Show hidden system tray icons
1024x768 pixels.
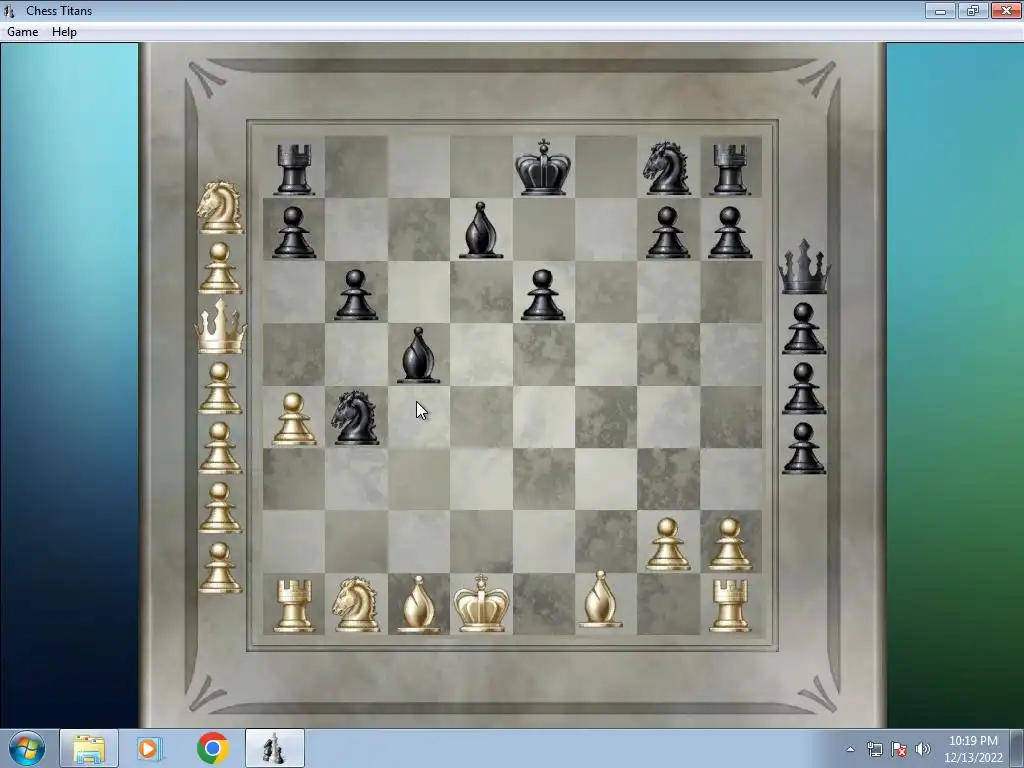coord(850,749)
